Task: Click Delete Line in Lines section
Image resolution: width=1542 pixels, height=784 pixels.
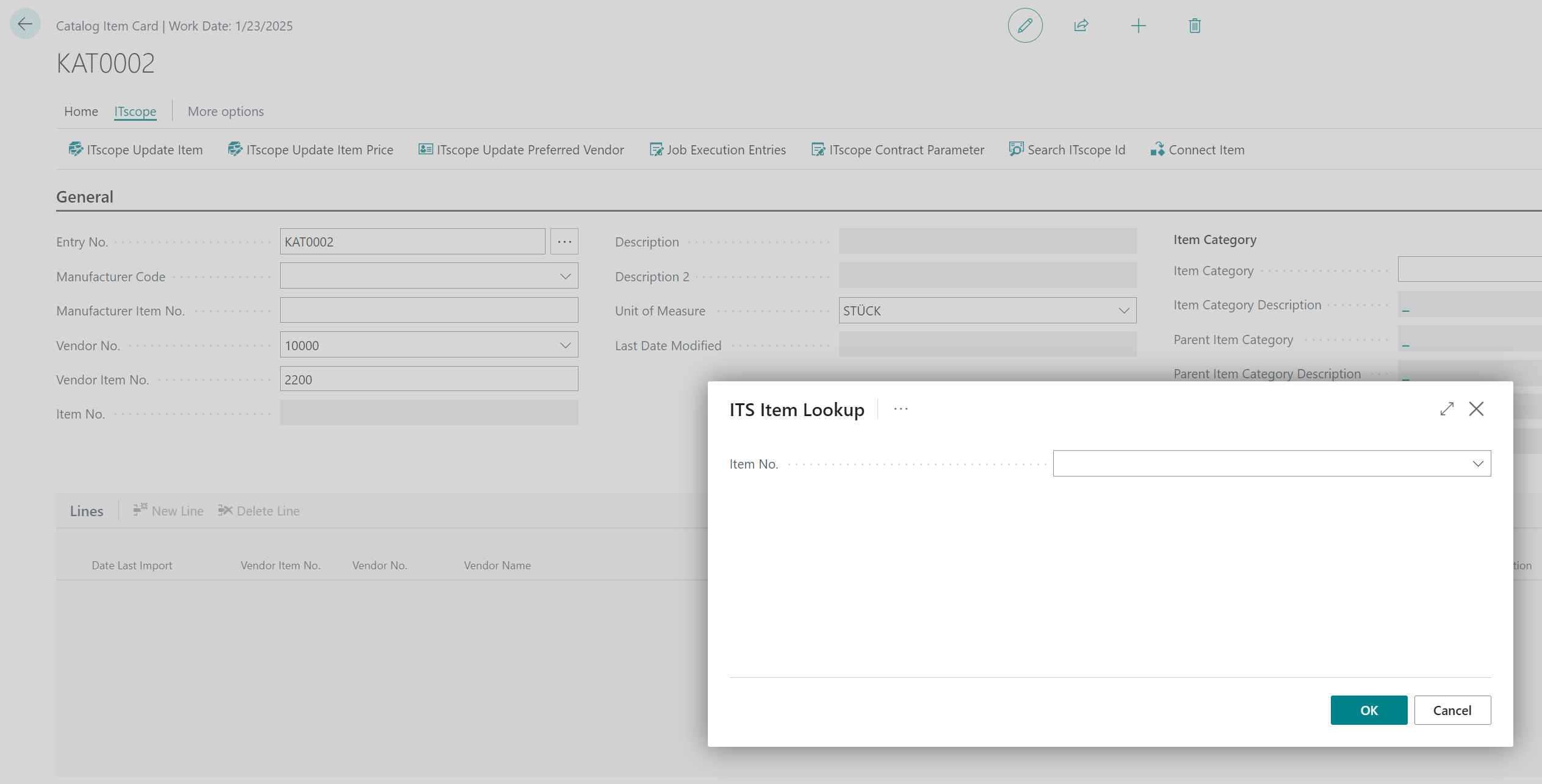Action: click(259, 510)
